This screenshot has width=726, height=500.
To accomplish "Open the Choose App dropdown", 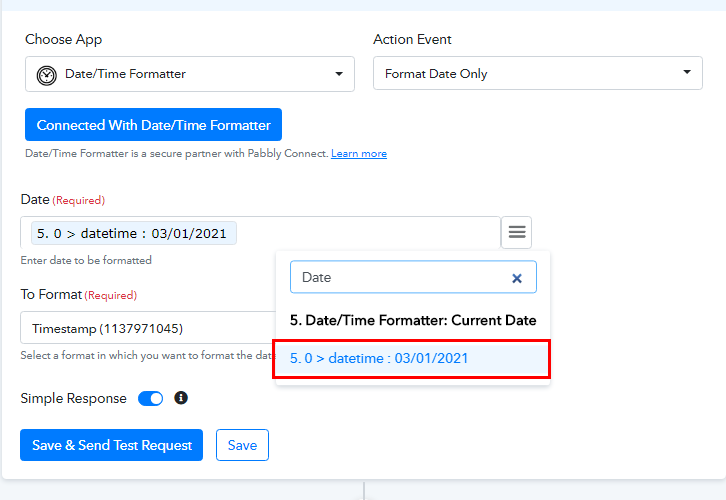I will [x=190, y=74].
